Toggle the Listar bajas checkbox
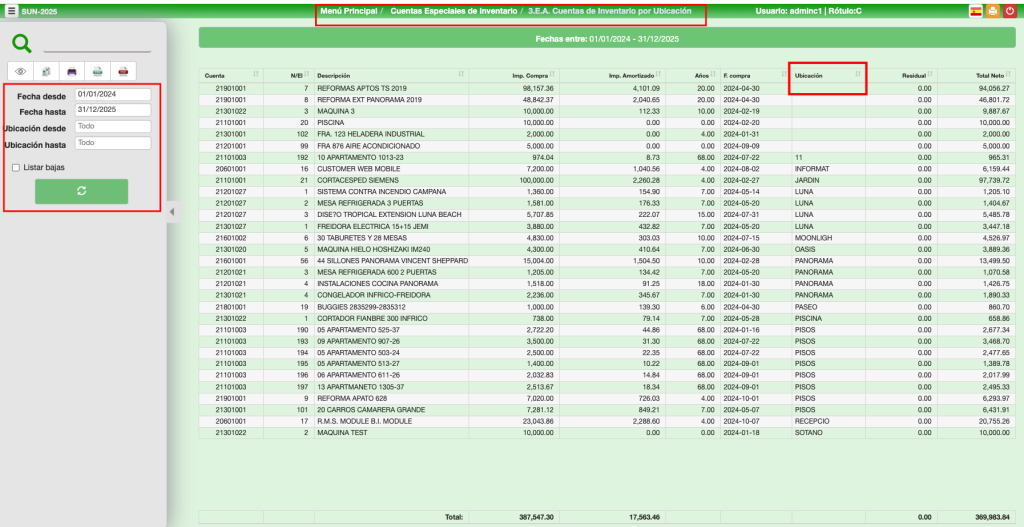This screenshot has height=527, width=1024. click(16, 168)
